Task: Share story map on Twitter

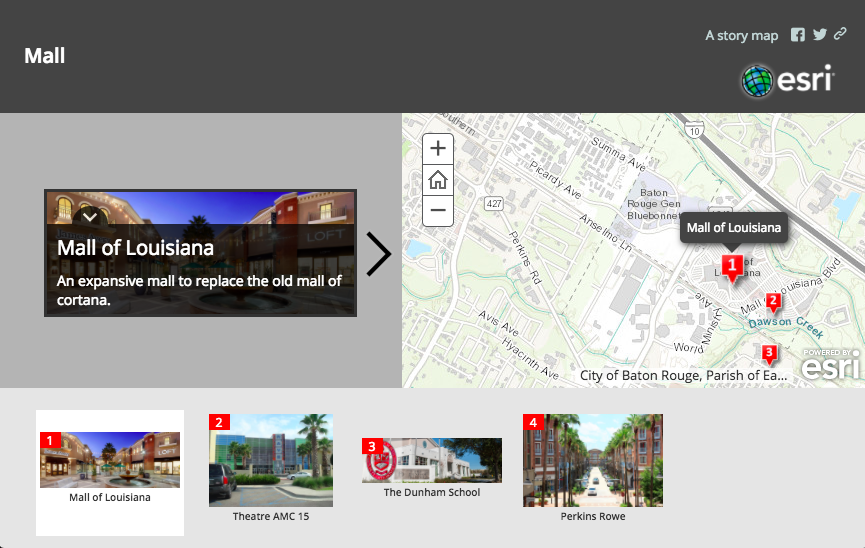Action: point(820,34)
